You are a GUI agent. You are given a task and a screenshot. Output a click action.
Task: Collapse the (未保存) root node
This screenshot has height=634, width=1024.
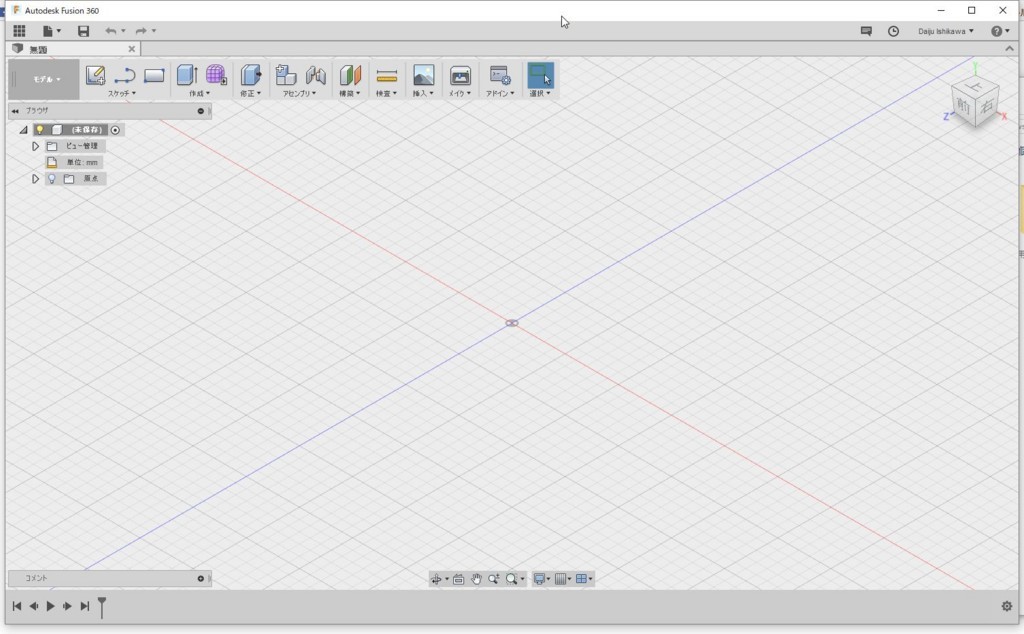click(24, 130)
